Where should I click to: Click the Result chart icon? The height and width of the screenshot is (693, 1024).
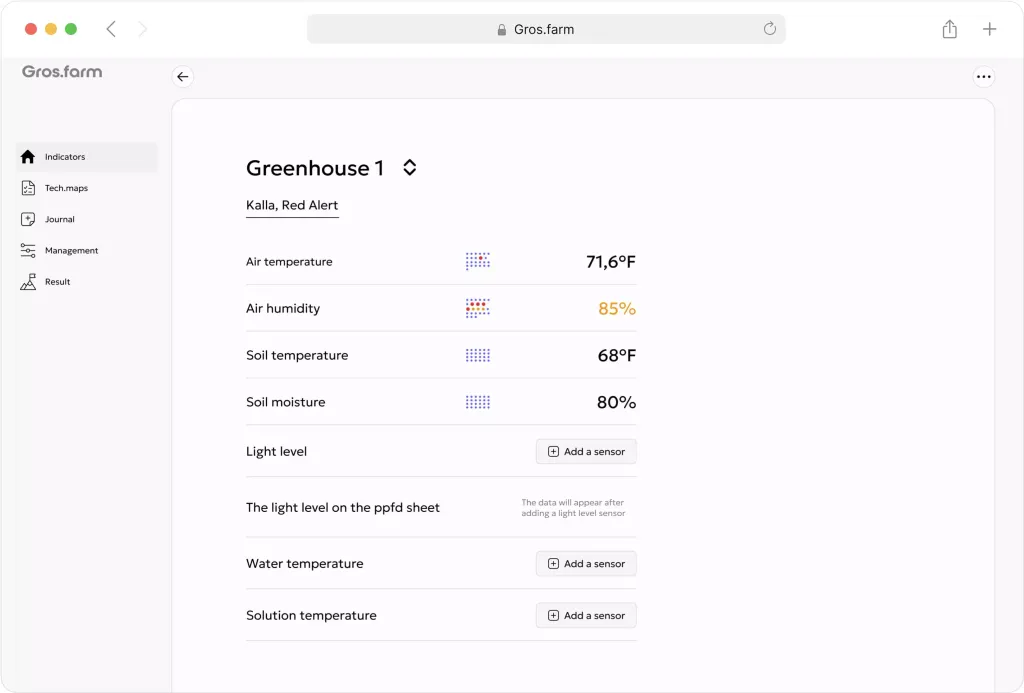click(27, 282)
